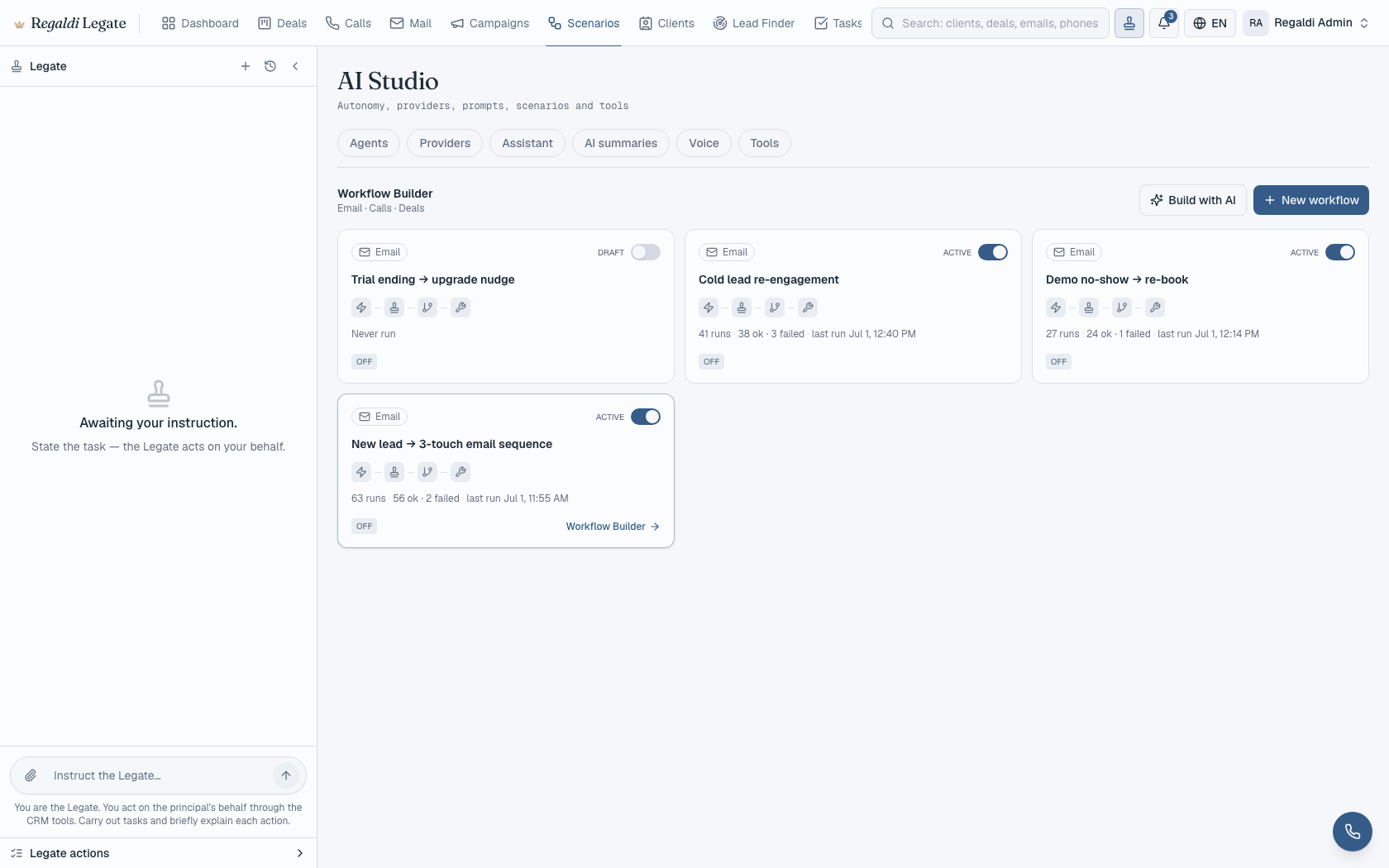Open Legate chat history clock icon
The image size is (1389, 868).
pyautogui.click(x=270, y=66)
